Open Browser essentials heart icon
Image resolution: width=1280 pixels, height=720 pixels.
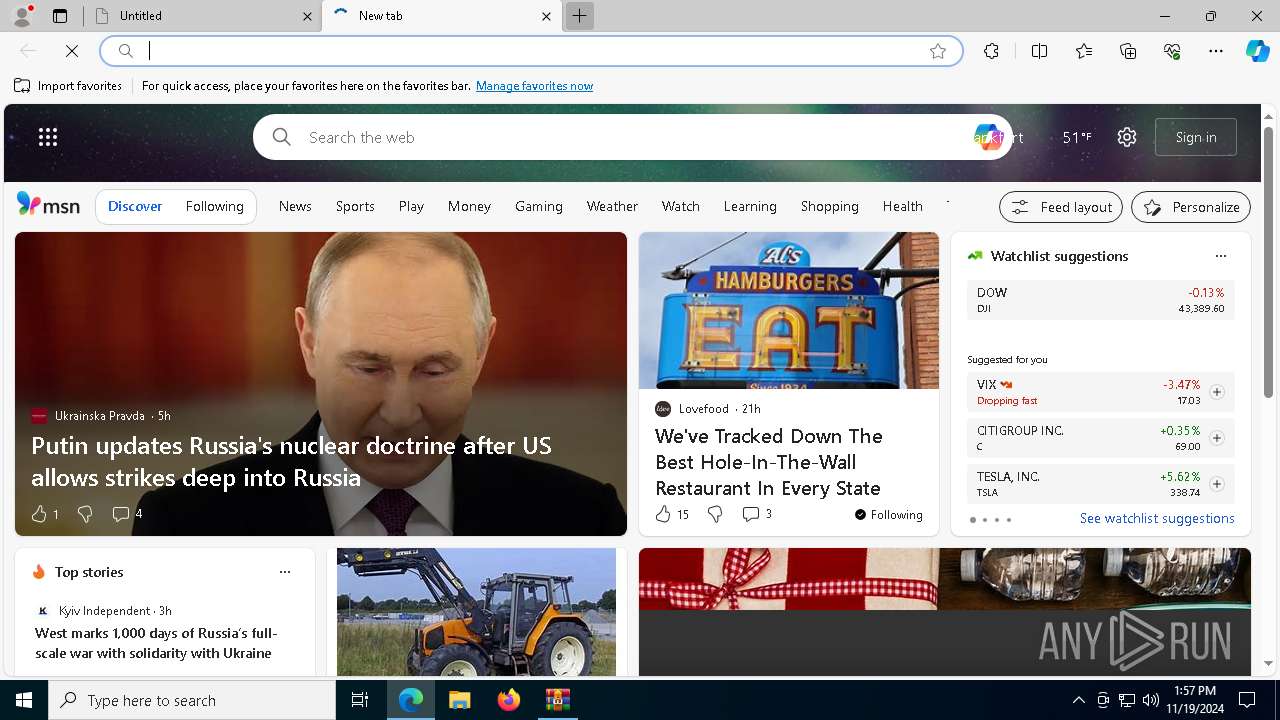click(x=1172, y=51)
